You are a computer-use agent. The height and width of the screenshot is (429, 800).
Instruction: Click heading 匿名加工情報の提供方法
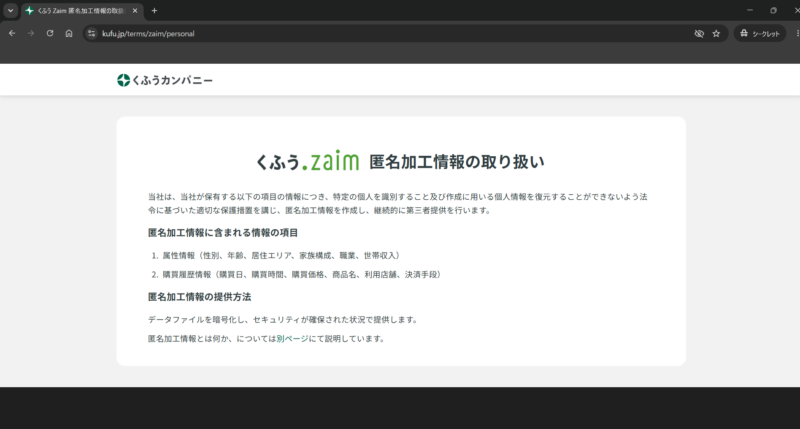pyautogui.click(x=199, y=297)
